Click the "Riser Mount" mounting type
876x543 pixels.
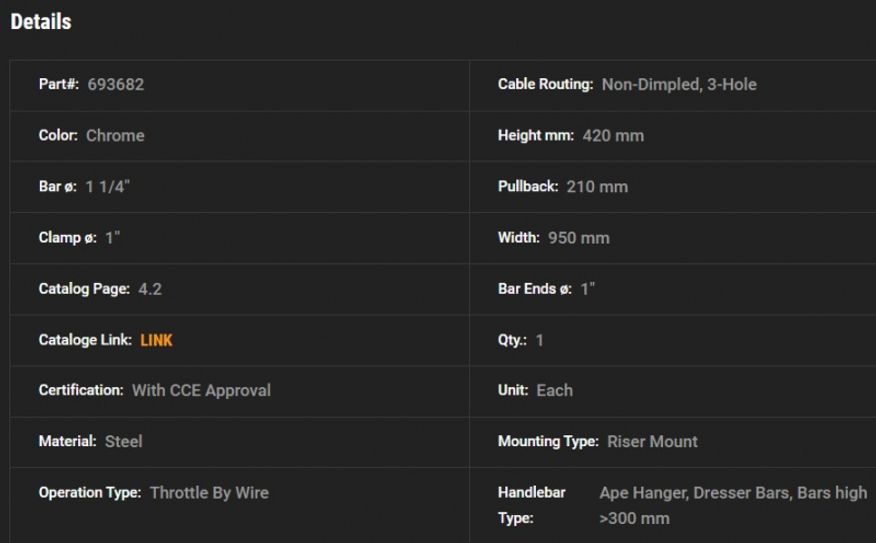coord(652,442)
